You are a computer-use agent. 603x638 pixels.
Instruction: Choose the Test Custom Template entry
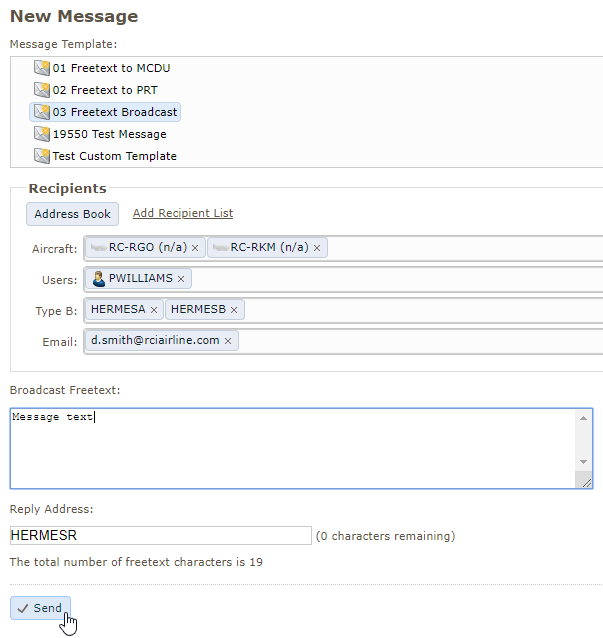114,156
